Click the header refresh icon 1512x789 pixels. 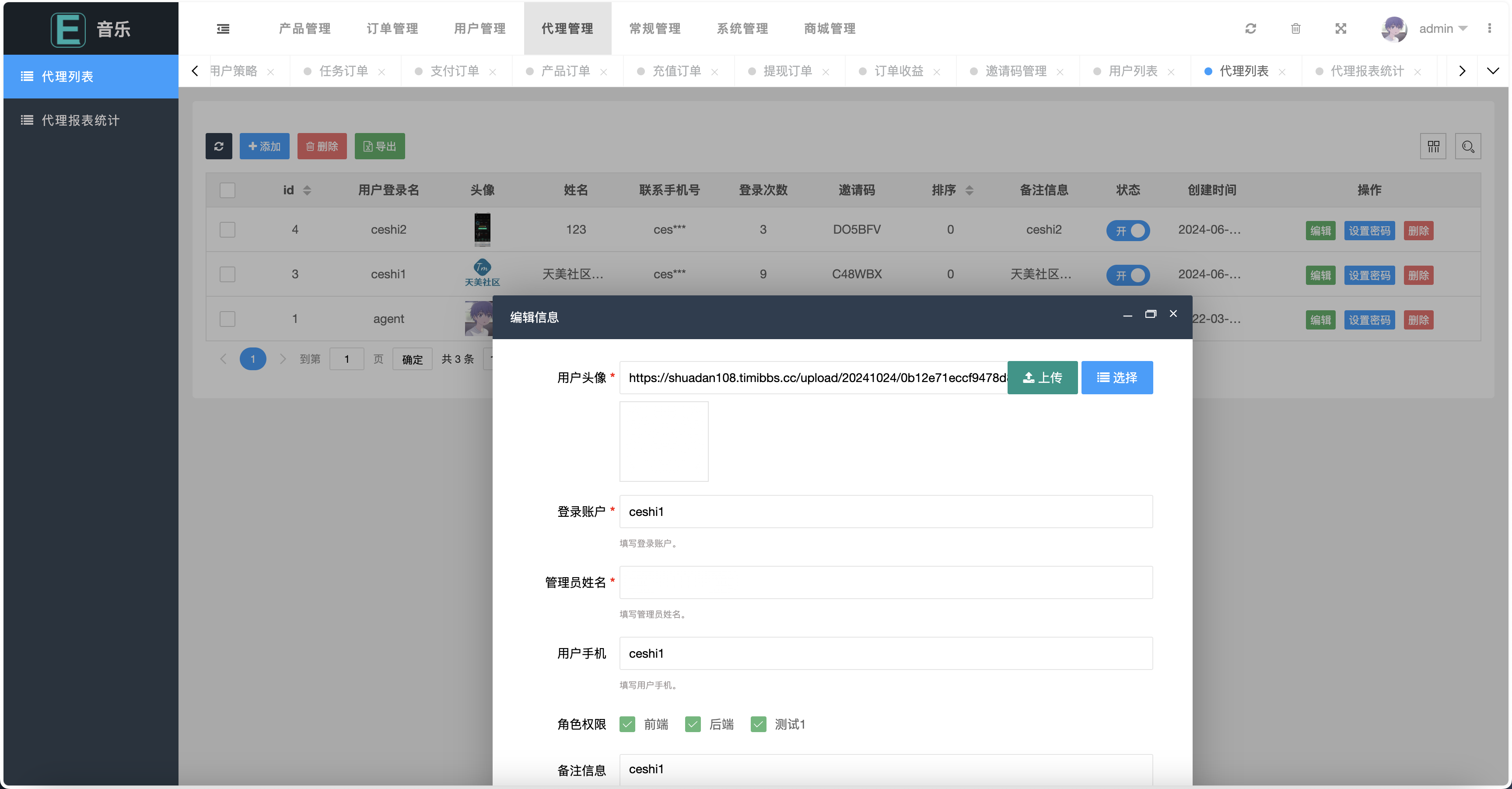click(x=1251, y=28)
